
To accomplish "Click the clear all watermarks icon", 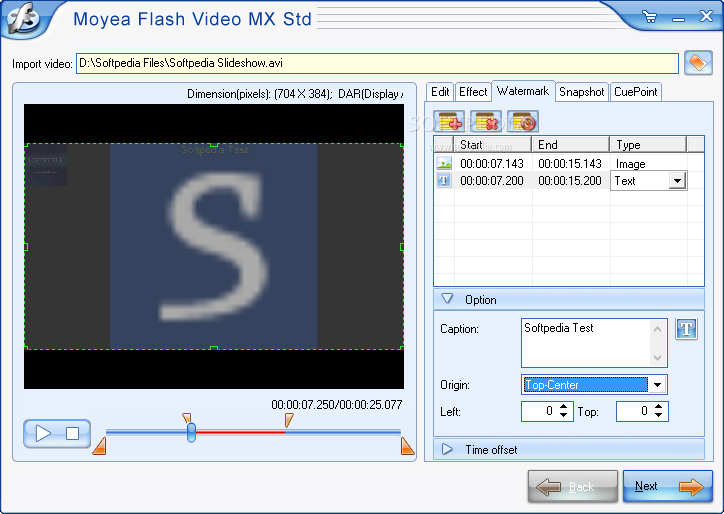I will [x=523, y=121].
